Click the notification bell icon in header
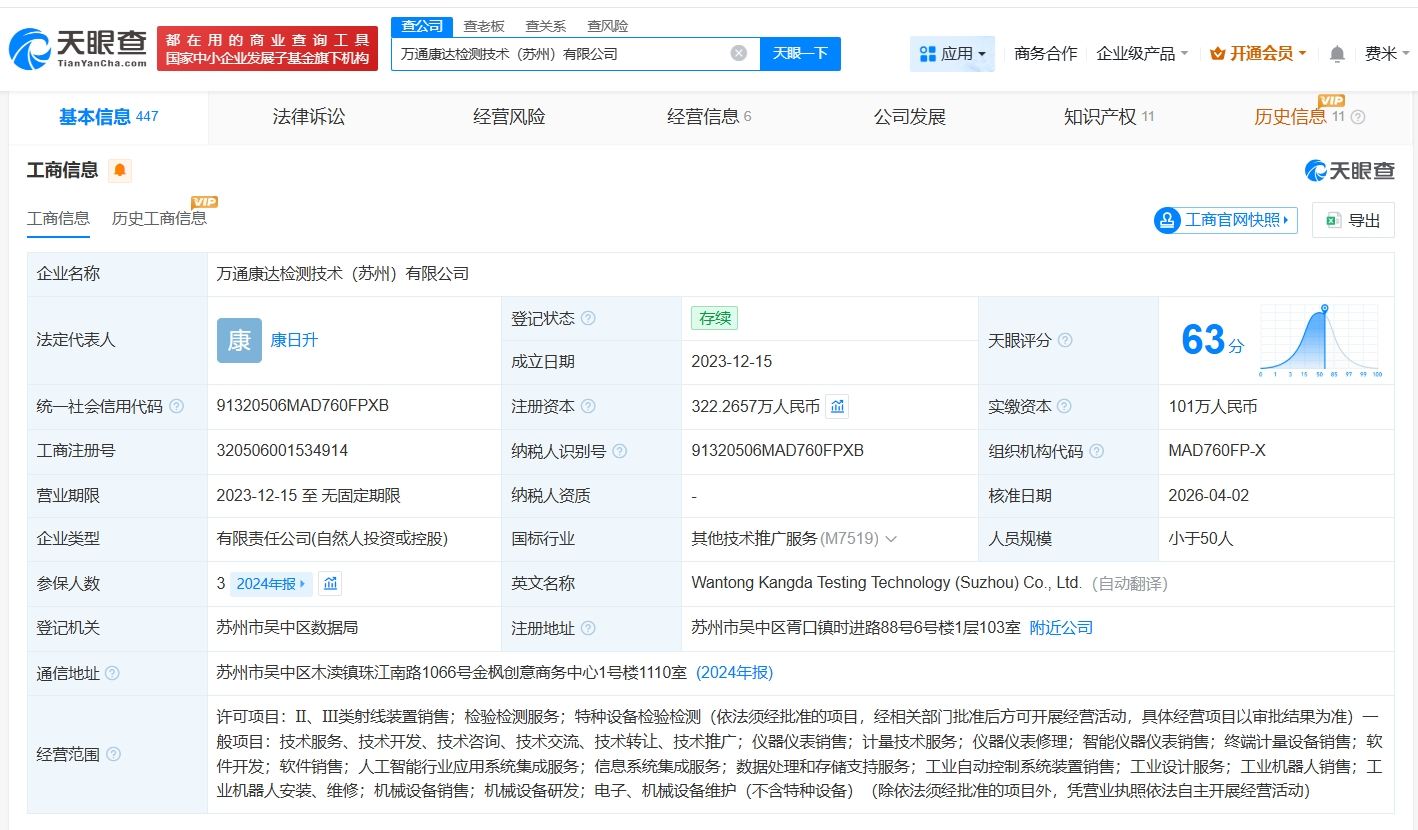Image resolution: width=1418 pixels, height=830 pixels. click(1337, 54)
